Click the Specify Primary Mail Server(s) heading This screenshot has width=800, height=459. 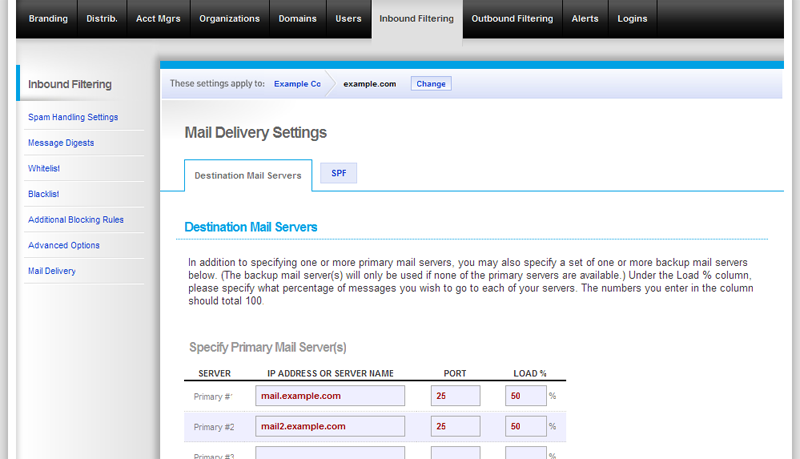(x=268, y=347)
